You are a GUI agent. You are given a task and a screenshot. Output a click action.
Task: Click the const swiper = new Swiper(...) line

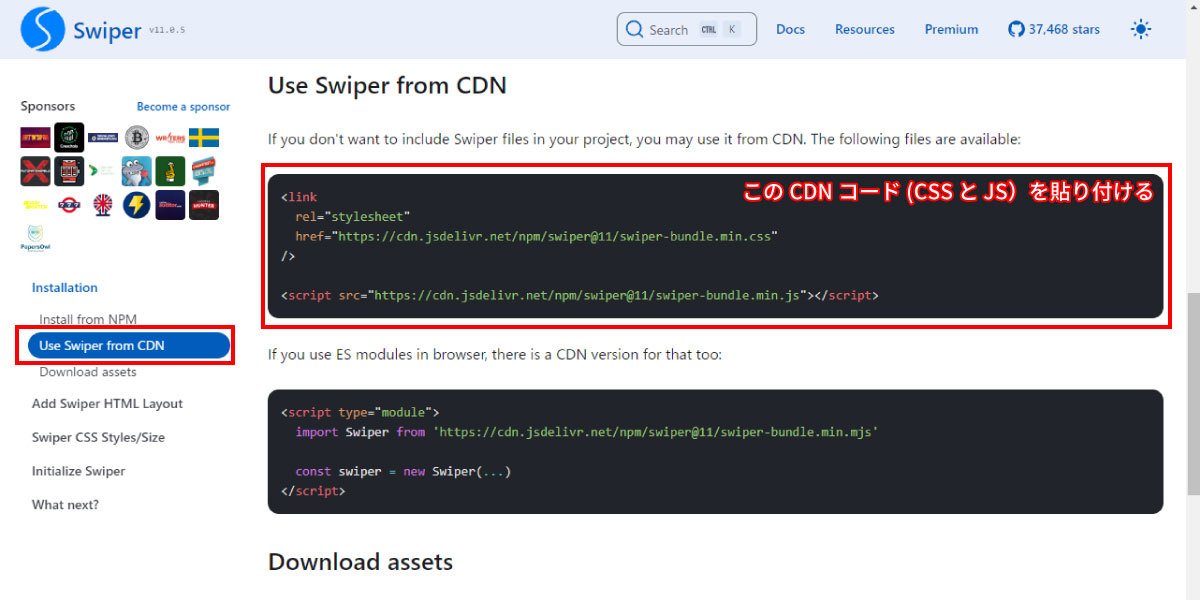[403, 471]
